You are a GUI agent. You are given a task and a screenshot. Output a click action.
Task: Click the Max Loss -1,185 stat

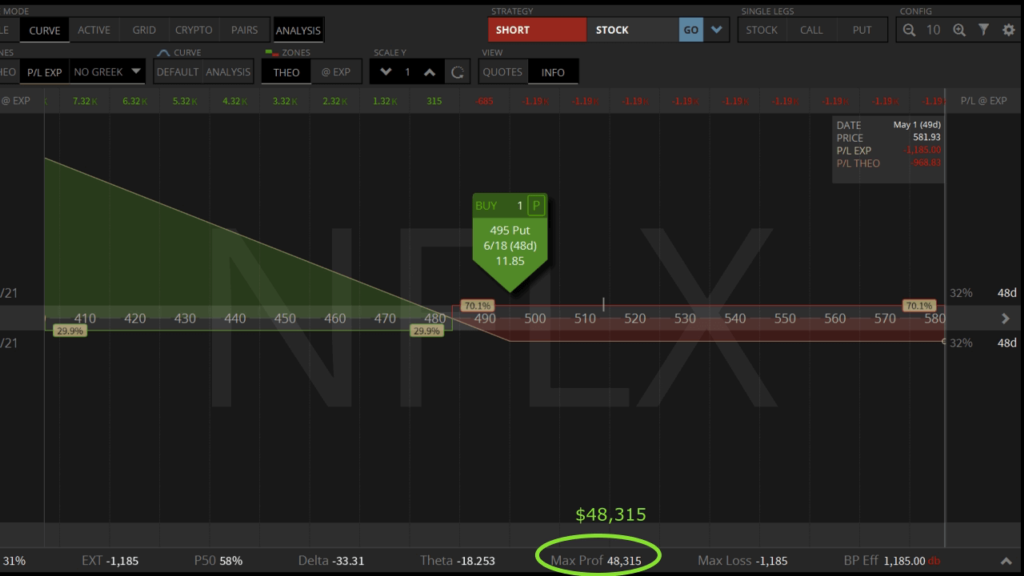tap(743, 561)
